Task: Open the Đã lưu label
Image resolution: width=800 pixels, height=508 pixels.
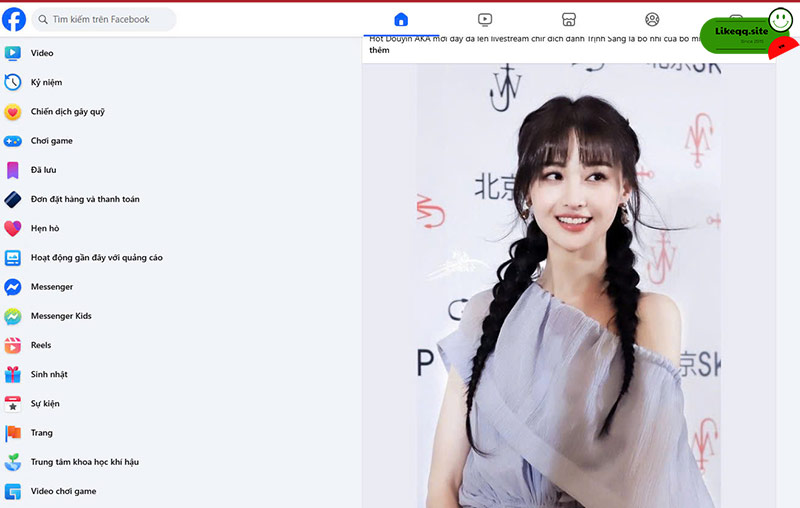Action: [43, 170]
